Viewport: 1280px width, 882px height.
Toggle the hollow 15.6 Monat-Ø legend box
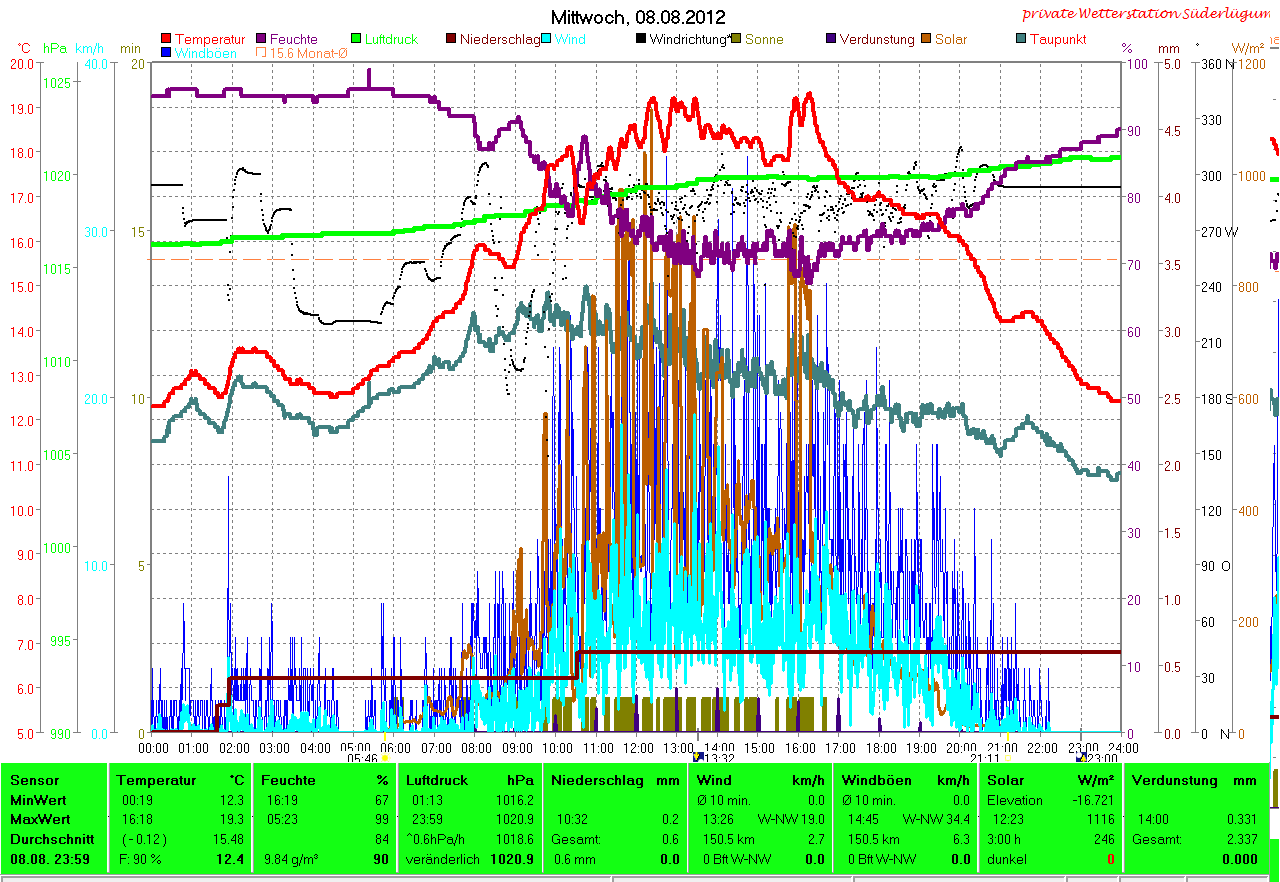tap(262, 53)
